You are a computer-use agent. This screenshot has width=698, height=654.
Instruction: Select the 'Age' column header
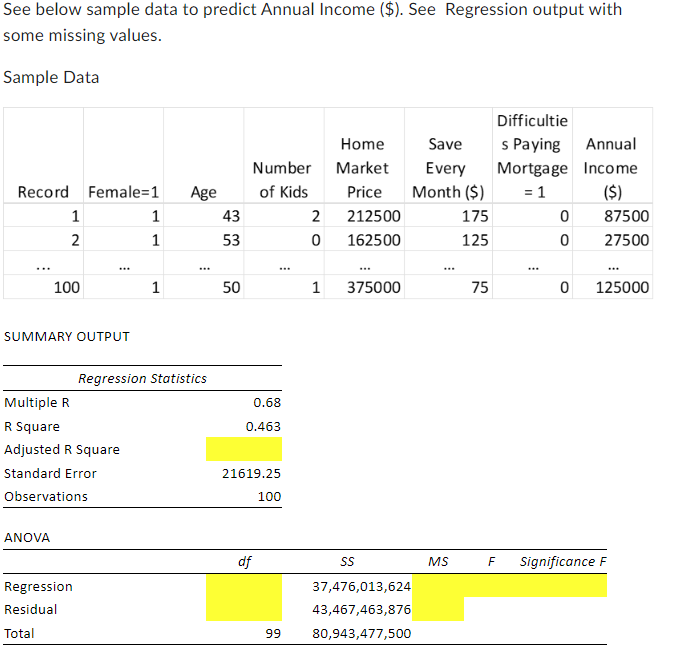point(203,192)
